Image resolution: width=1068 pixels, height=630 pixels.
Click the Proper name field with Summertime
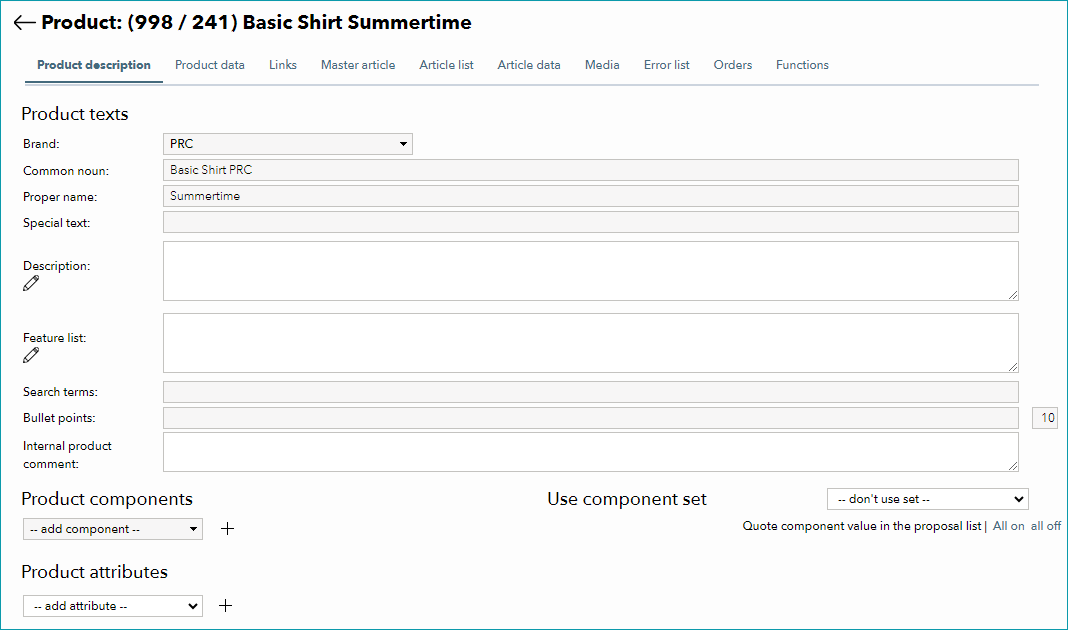click(591, 196)
